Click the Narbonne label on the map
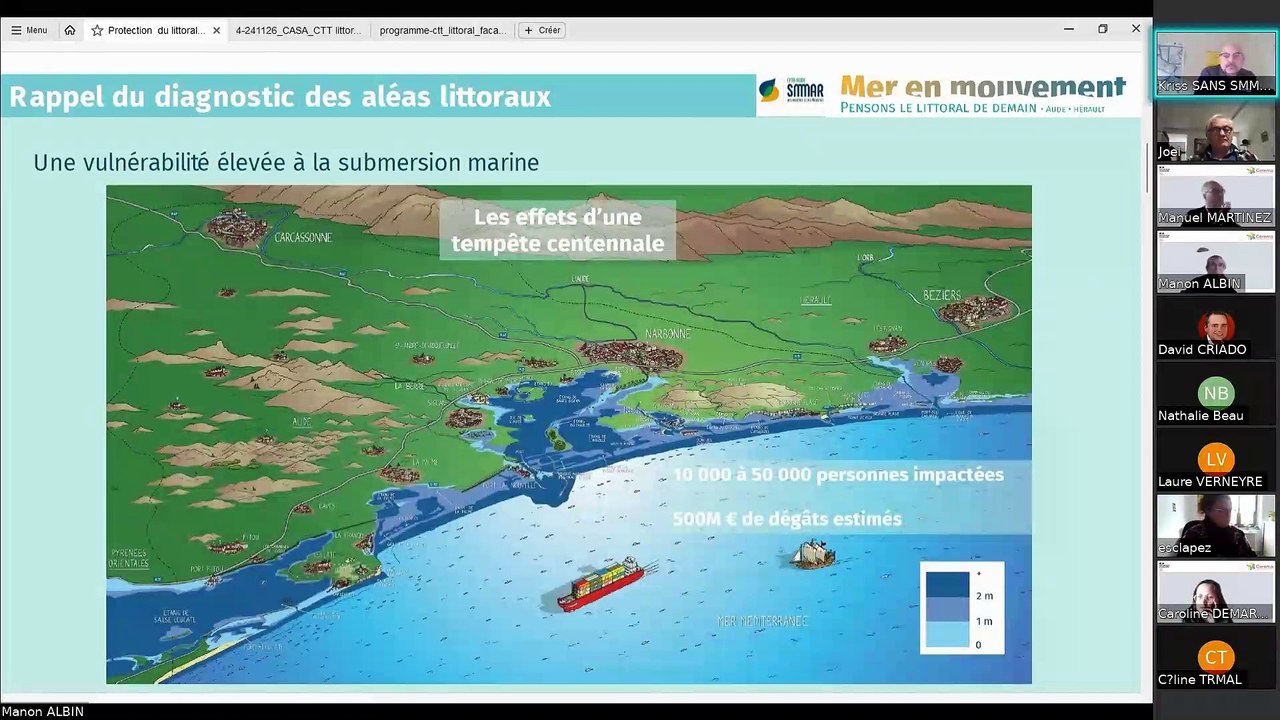This screenshot has height=720, width=1280. [x=667, y=334]
